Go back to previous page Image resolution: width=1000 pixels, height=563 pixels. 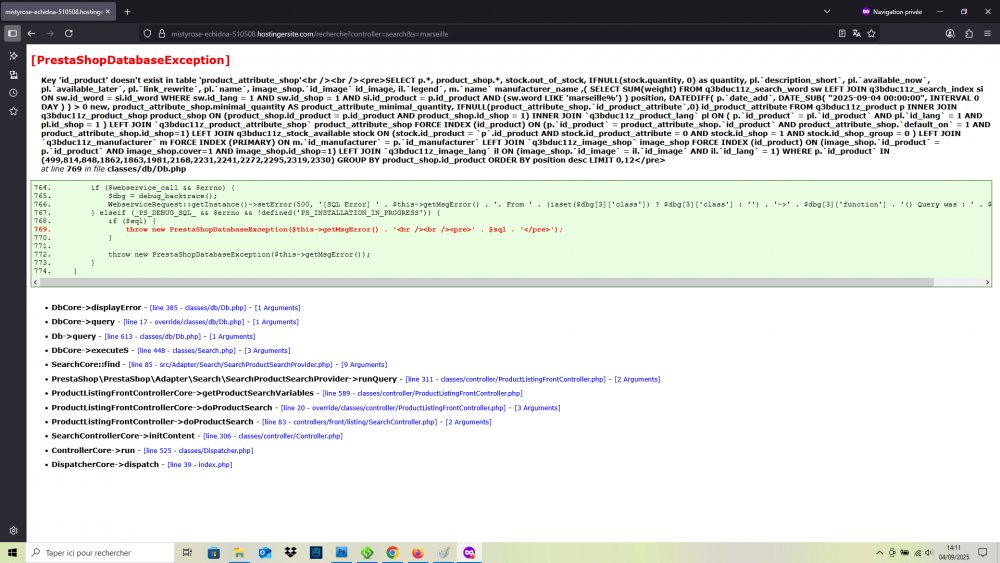click(x=31, y=34)
